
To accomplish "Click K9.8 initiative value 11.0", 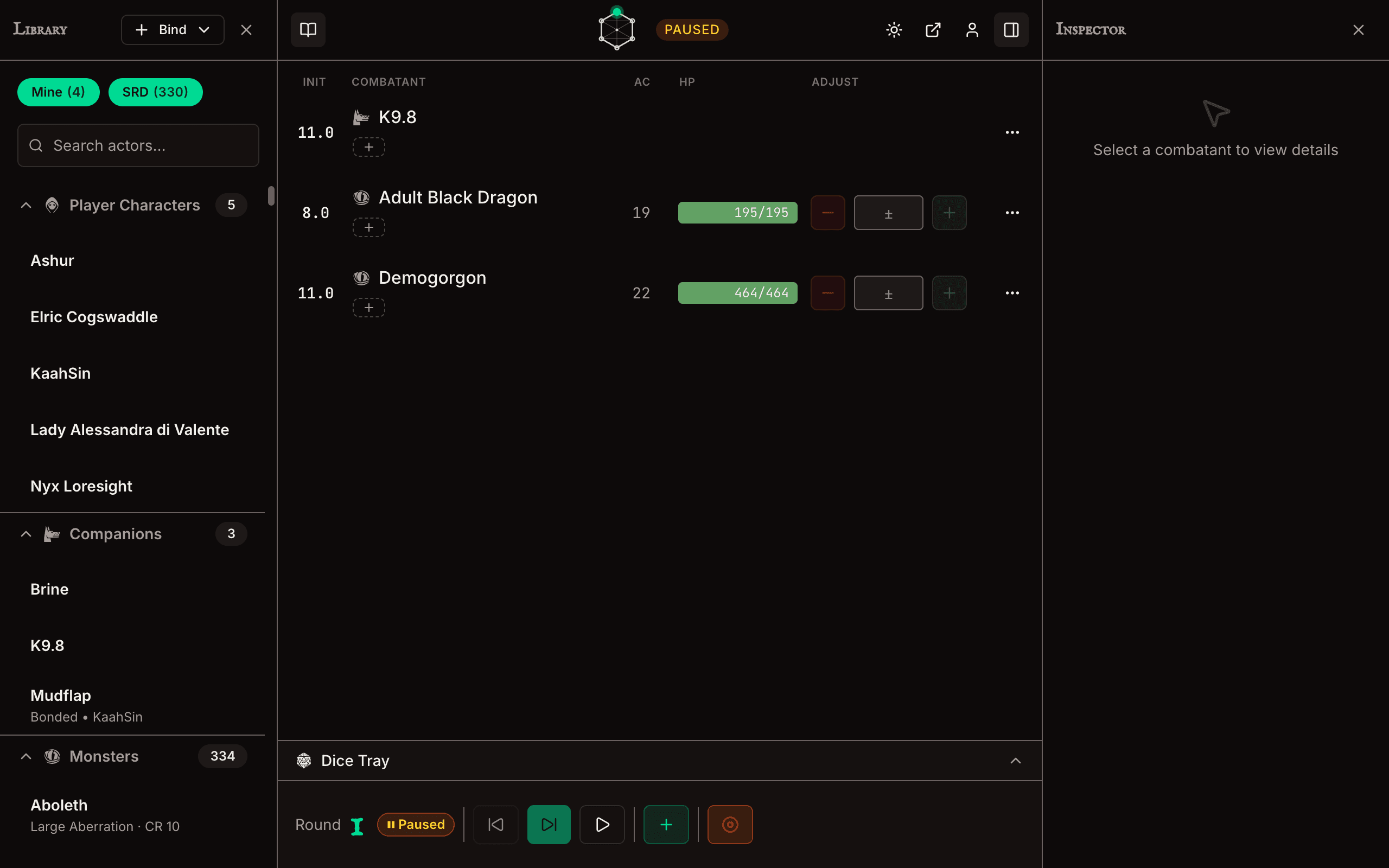I will click(315, 132).
